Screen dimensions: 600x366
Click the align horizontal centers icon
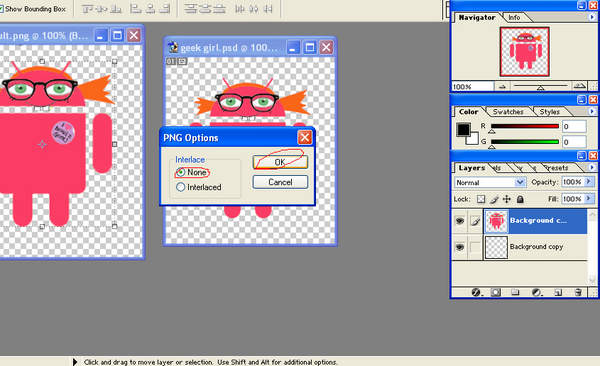click(150, 8)
